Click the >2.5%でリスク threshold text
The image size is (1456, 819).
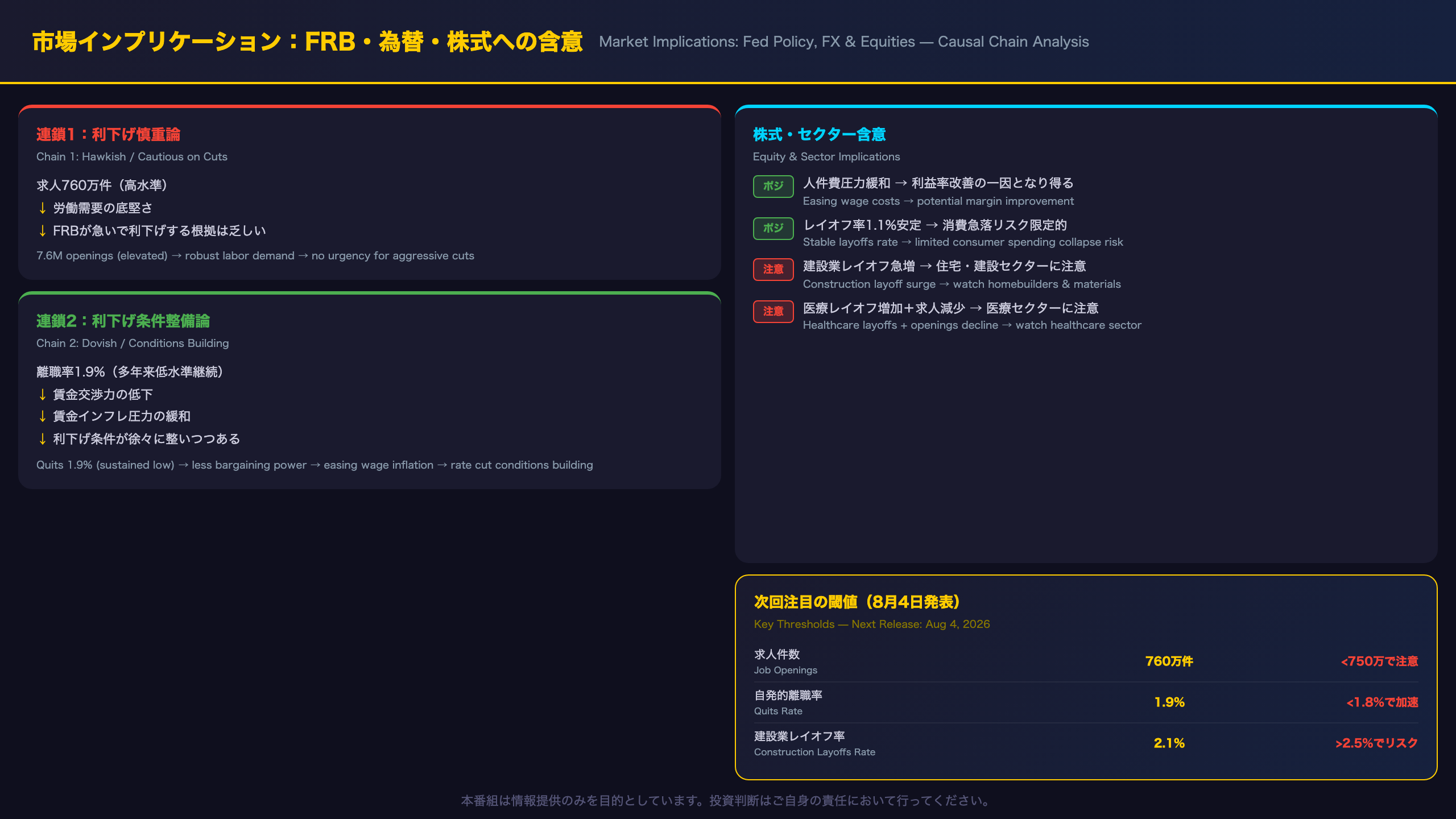point(1376,743)
